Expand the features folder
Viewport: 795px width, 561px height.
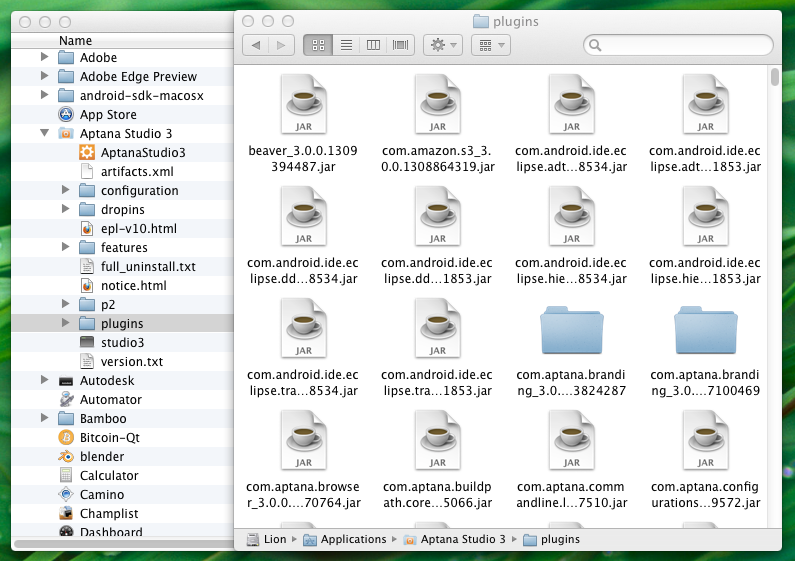click(65, 247)
